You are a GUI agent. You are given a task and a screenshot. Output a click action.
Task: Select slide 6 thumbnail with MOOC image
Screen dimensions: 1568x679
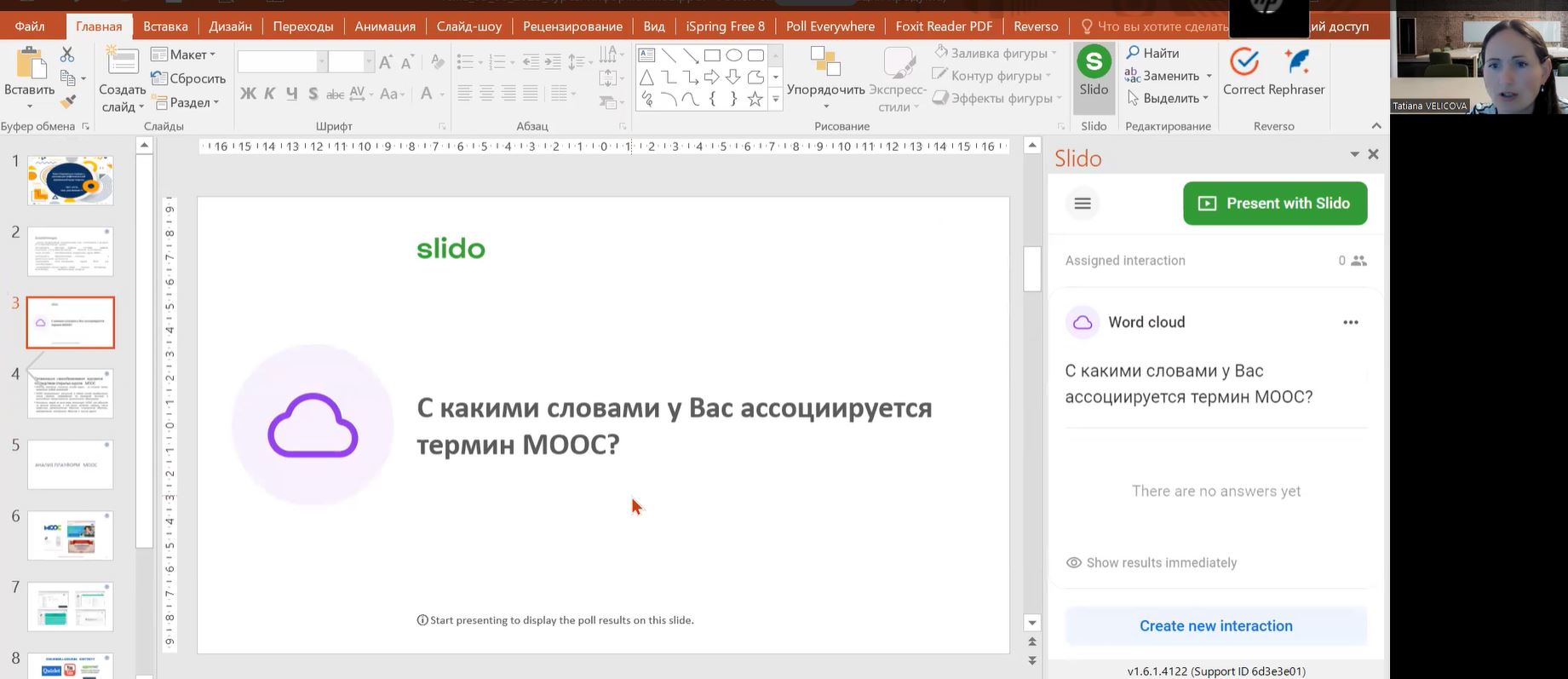71,535
